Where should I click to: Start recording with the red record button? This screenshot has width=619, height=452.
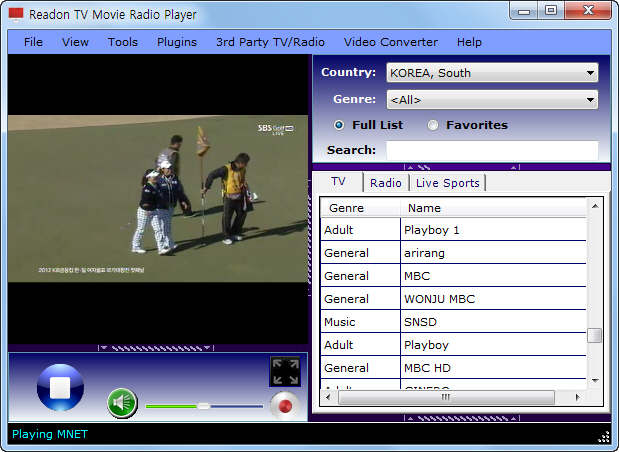tap(285, 406)
